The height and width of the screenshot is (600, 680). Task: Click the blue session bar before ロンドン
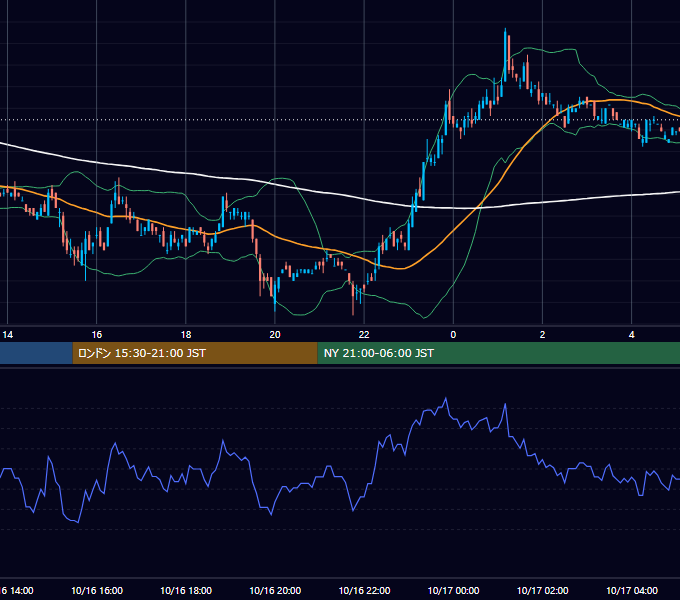36,353
